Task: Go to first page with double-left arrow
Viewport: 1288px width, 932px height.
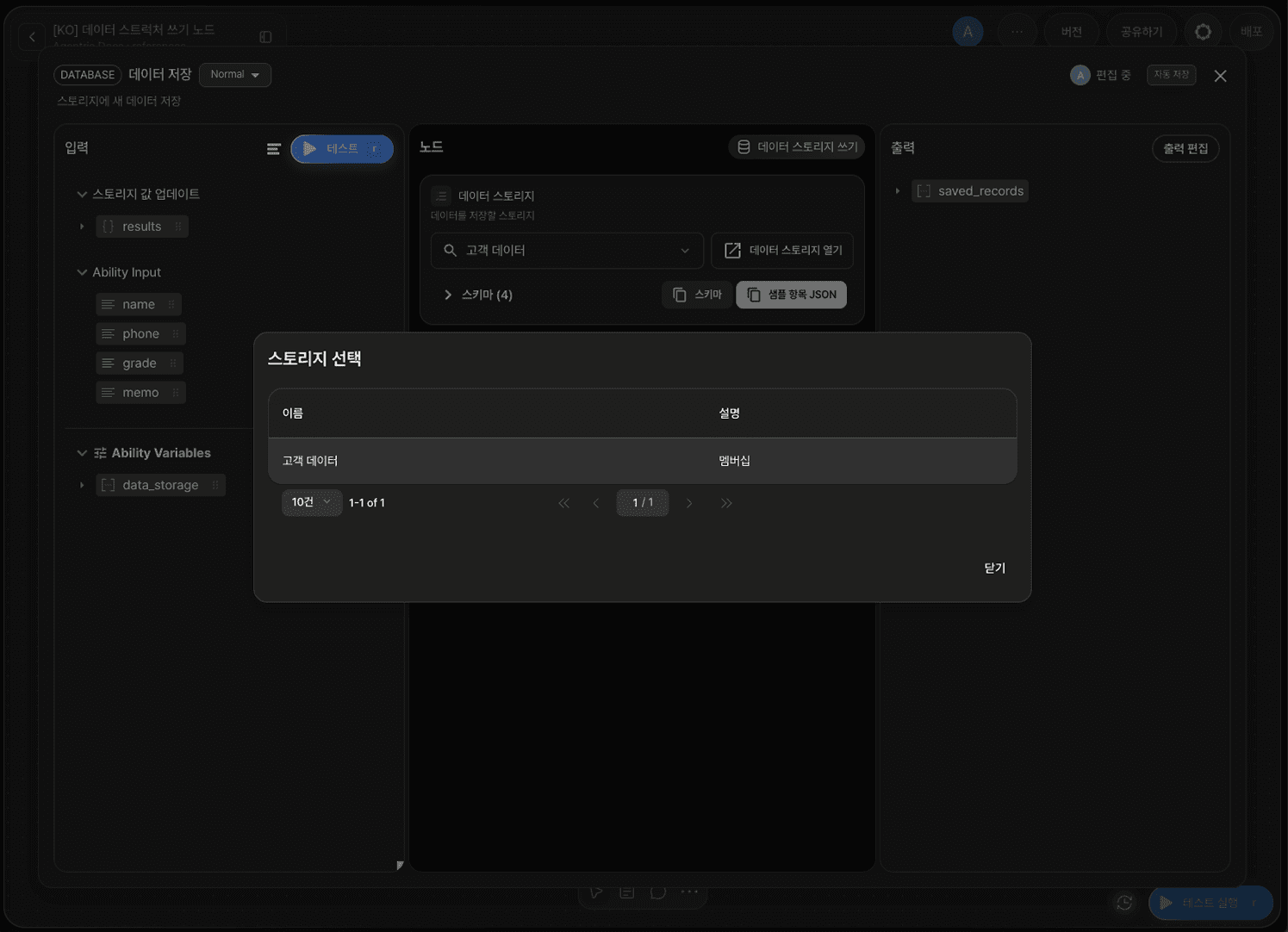Action: tap(563, 503)
